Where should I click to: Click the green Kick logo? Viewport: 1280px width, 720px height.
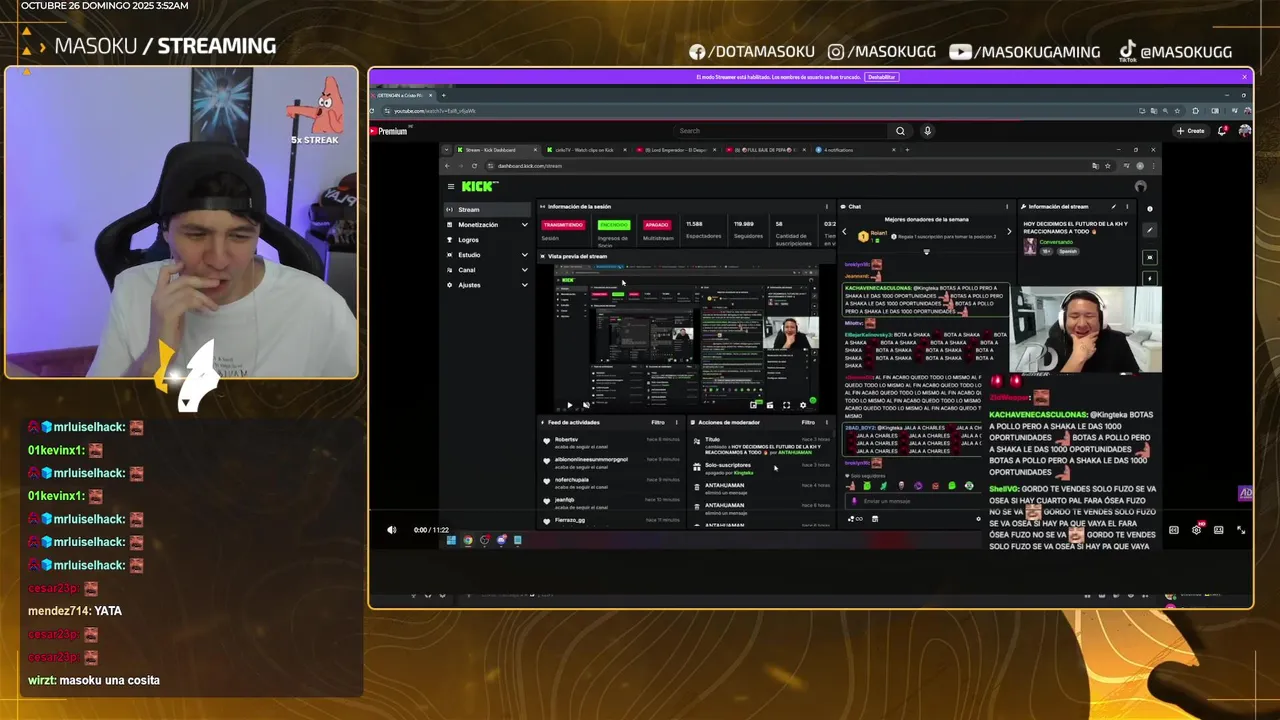tap(479, 186)
